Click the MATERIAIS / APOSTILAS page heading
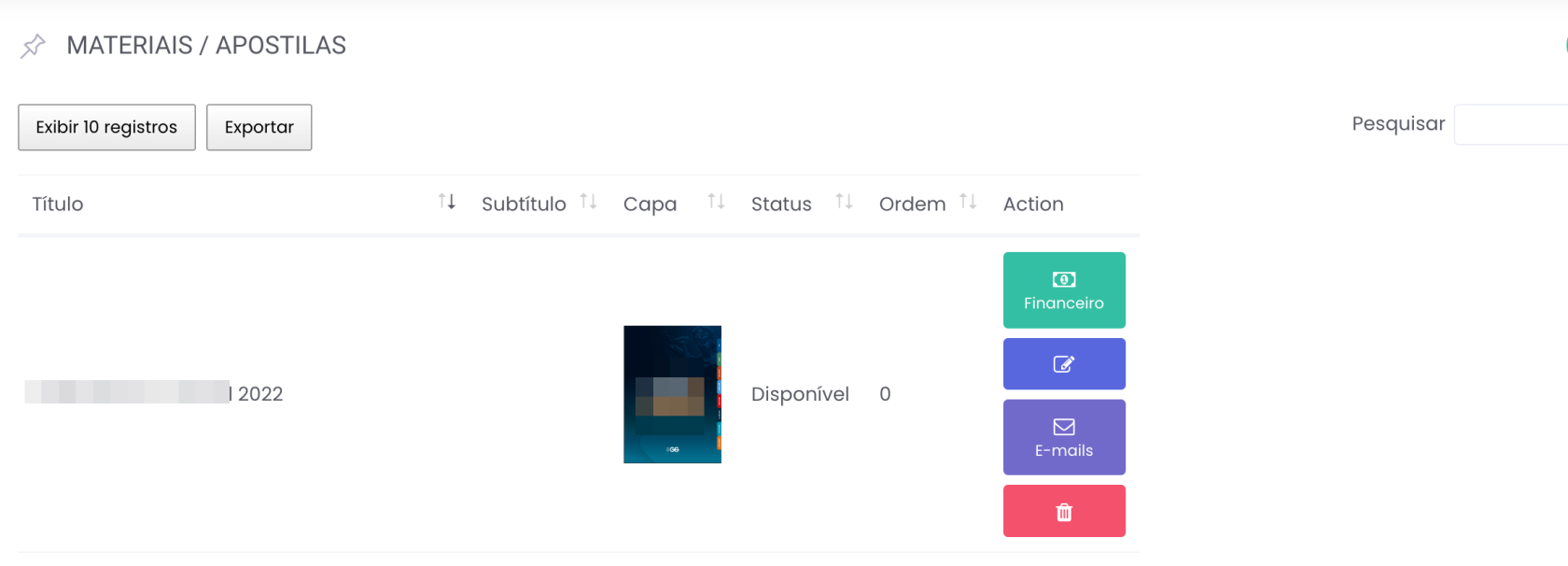Screen dimensions: 1568x566 tap(206, 46)
